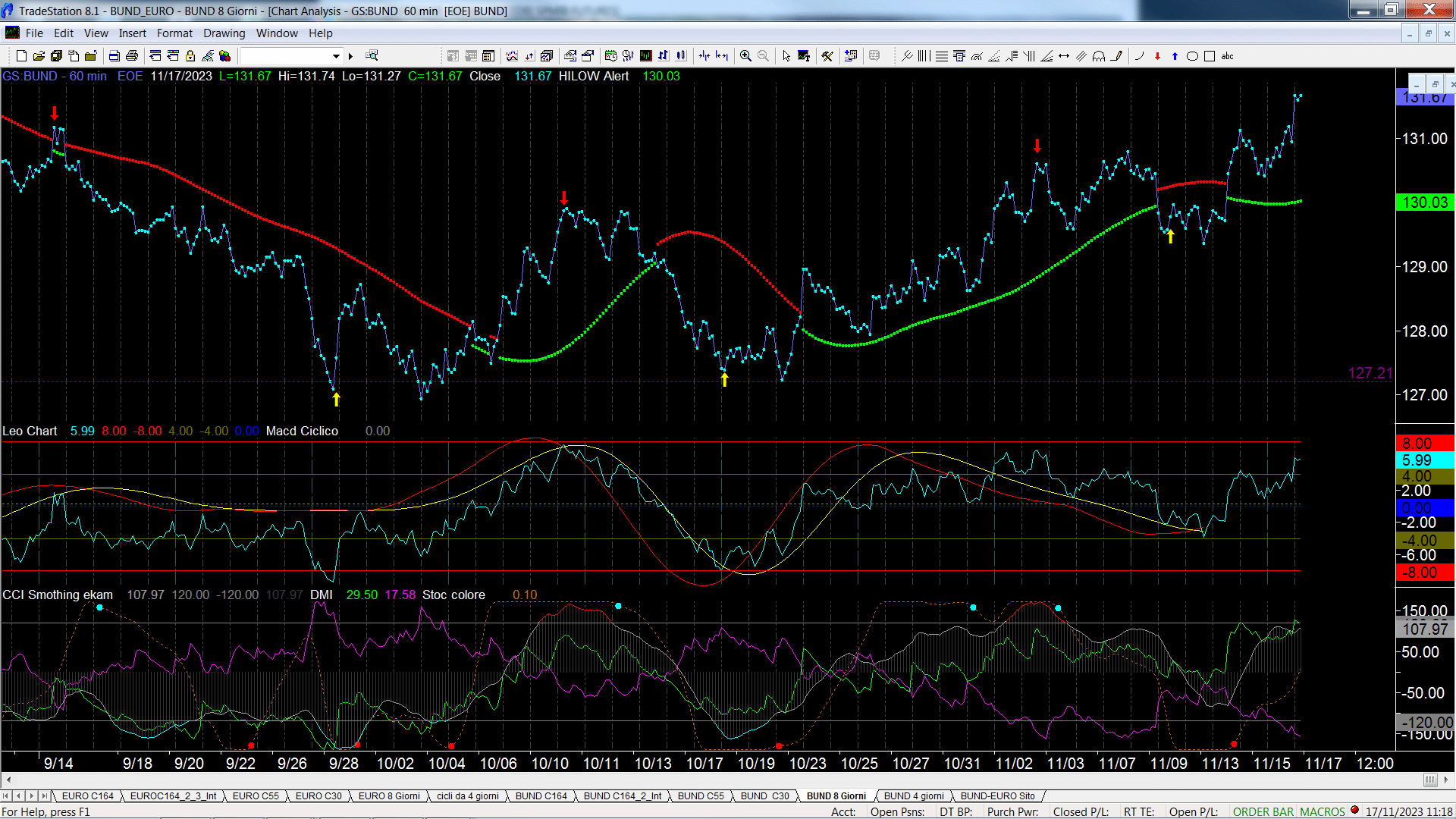This screenshot has width=1456, height=819.
Task: Select the arc drawing tool
Action: tap(1140, 56)
